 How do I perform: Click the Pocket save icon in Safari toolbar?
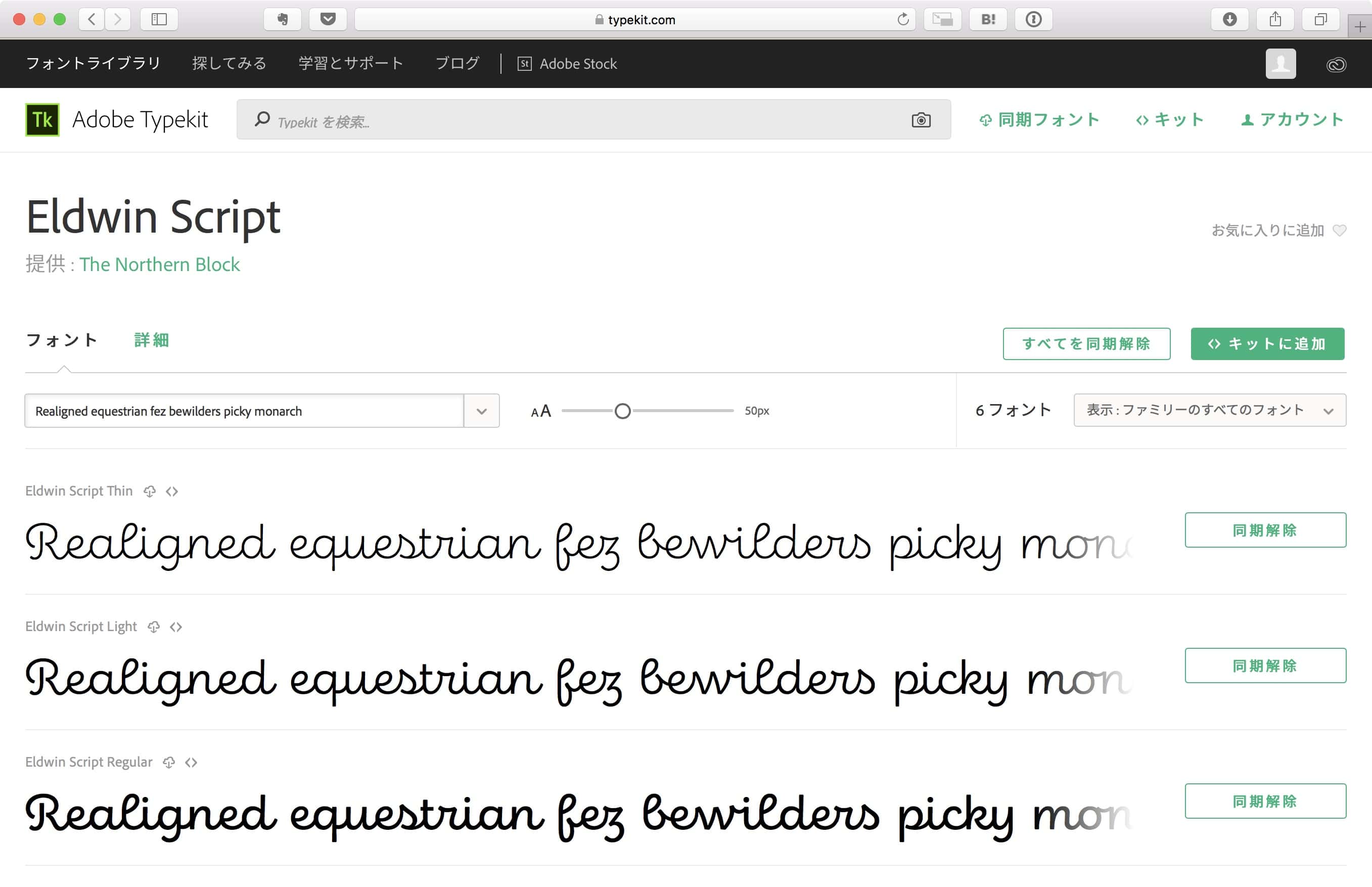click(x=328, y=20)
